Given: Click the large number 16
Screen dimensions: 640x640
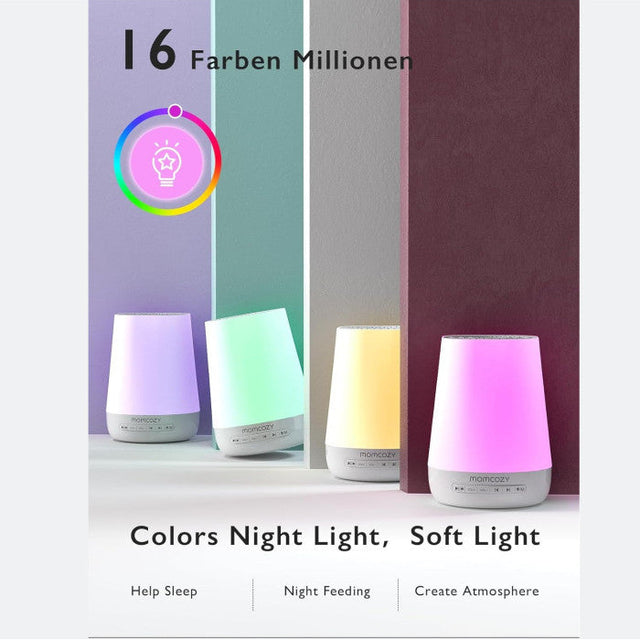Looking at the screenshot, I should (x=150, y=50).
